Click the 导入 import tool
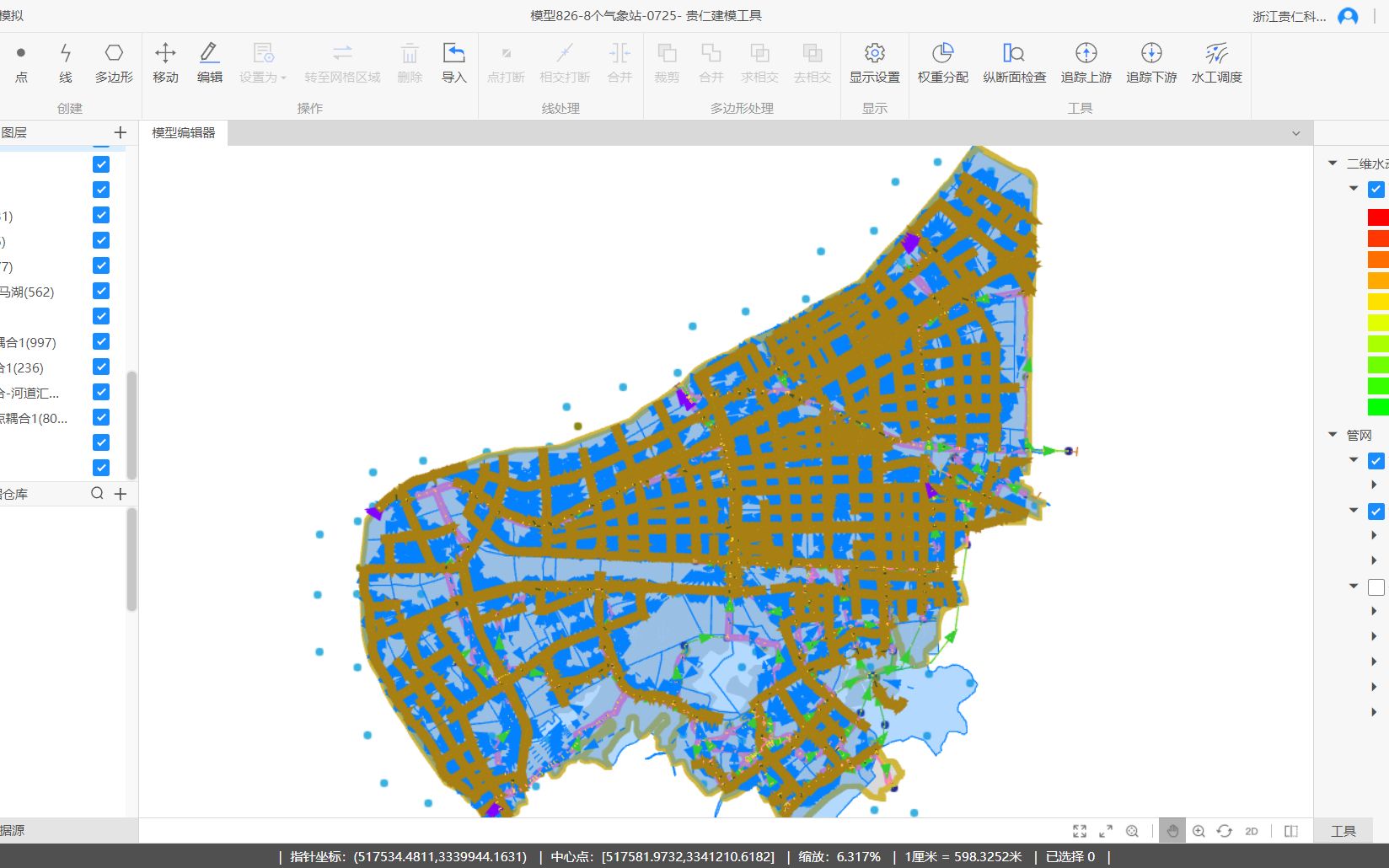1389x868 pixels. click(453, 63)
